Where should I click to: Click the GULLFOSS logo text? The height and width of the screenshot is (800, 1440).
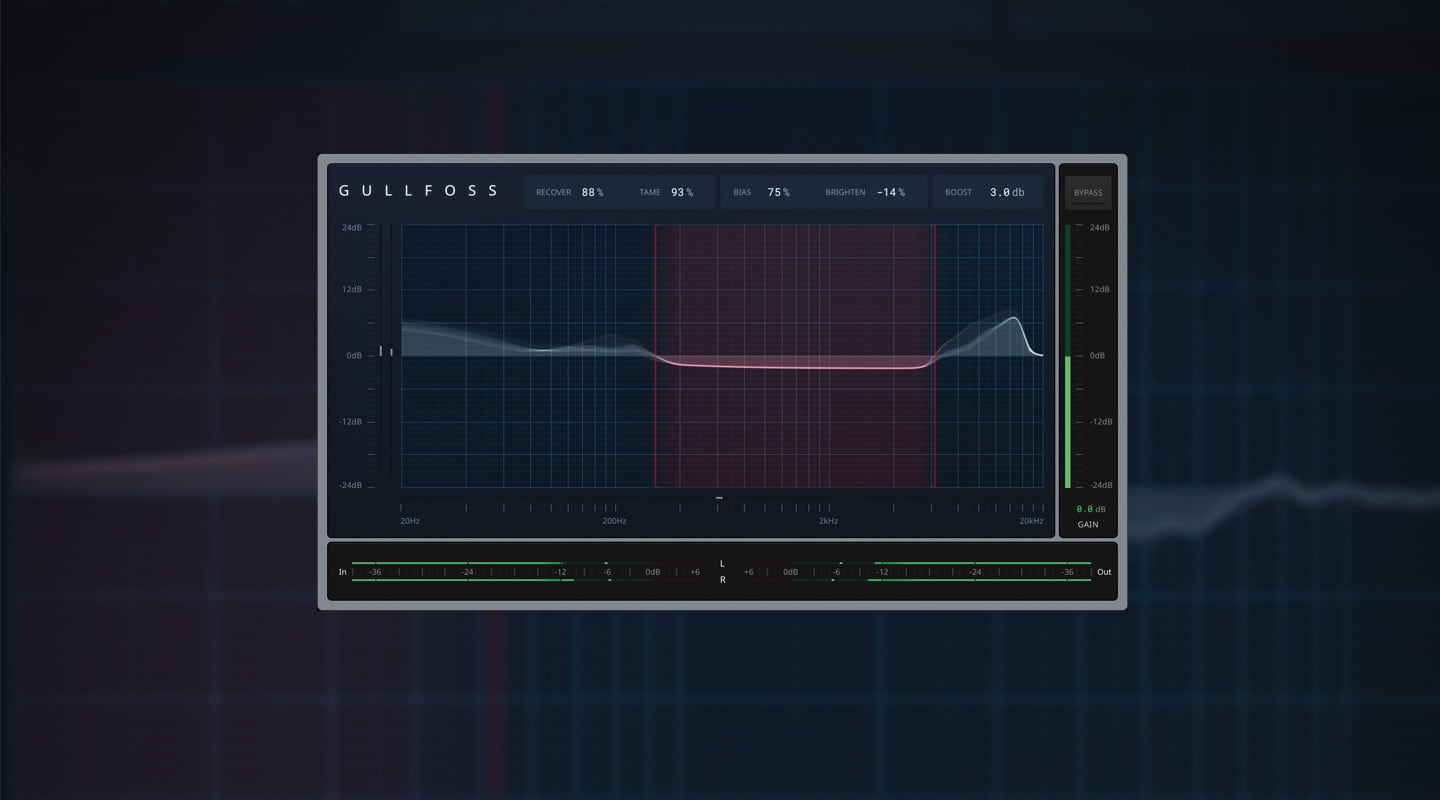point(418,191)
